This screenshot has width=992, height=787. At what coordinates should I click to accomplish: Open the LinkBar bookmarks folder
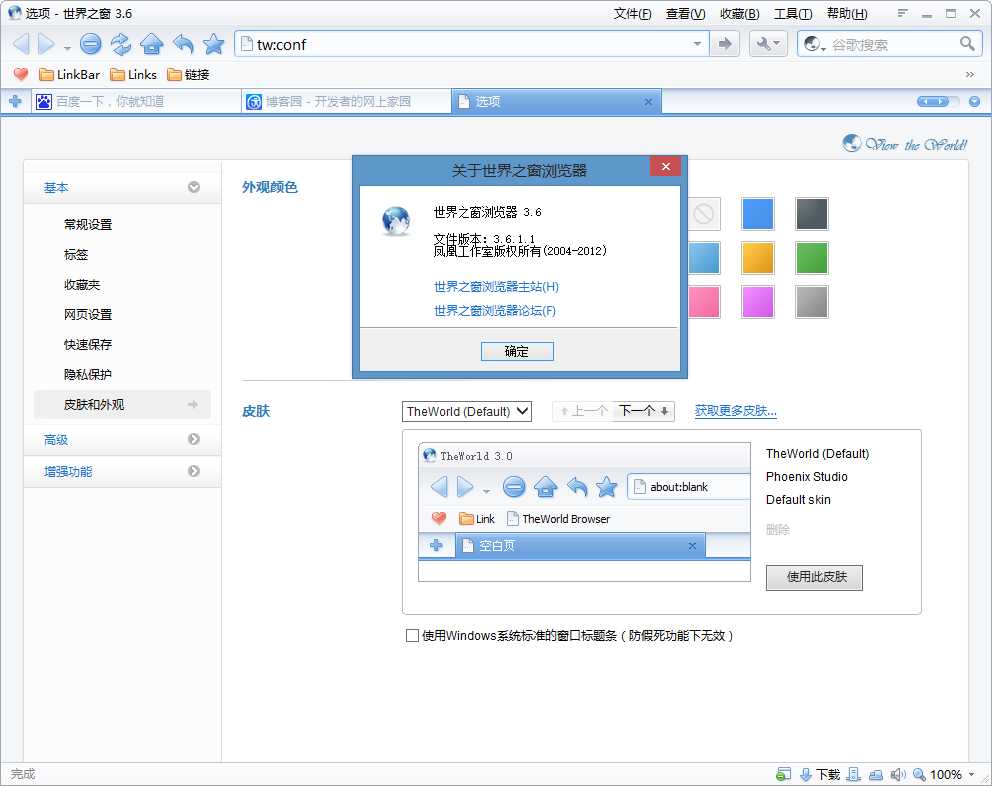(x=69, y=75)
